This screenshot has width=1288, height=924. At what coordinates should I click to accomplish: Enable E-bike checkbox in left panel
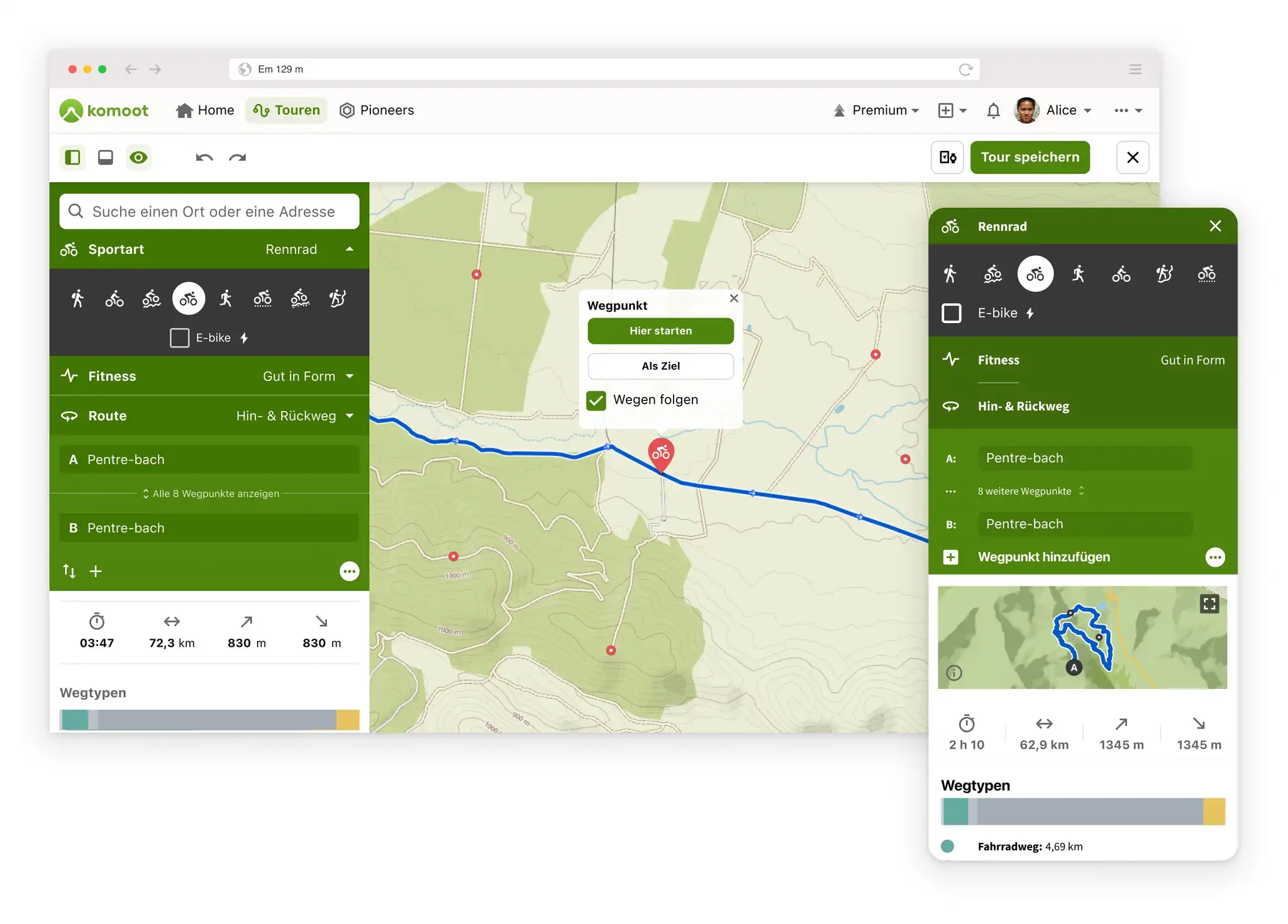pos(179,338)
